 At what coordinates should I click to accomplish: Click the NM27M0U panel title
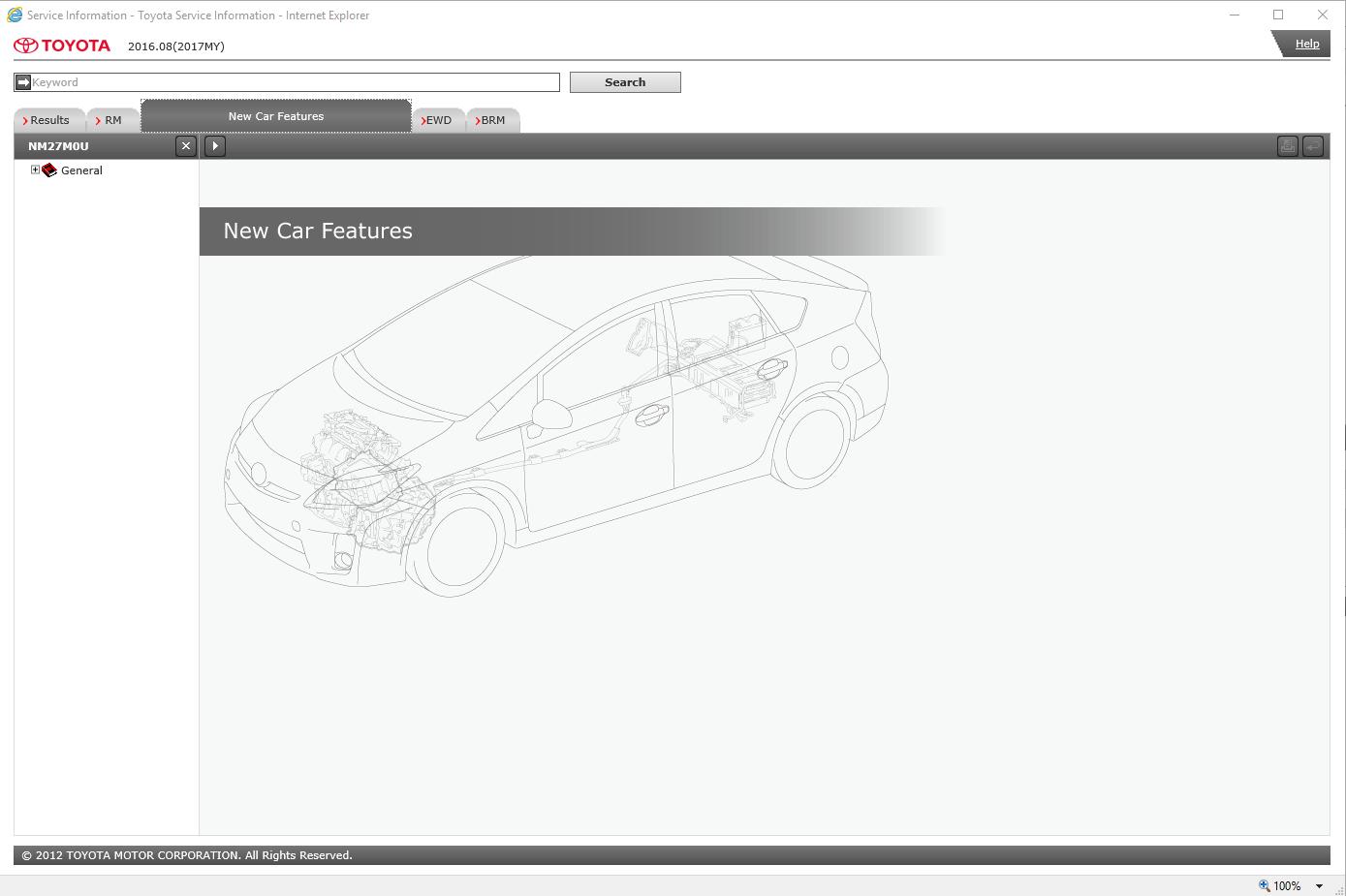click(x=58, y=146)
